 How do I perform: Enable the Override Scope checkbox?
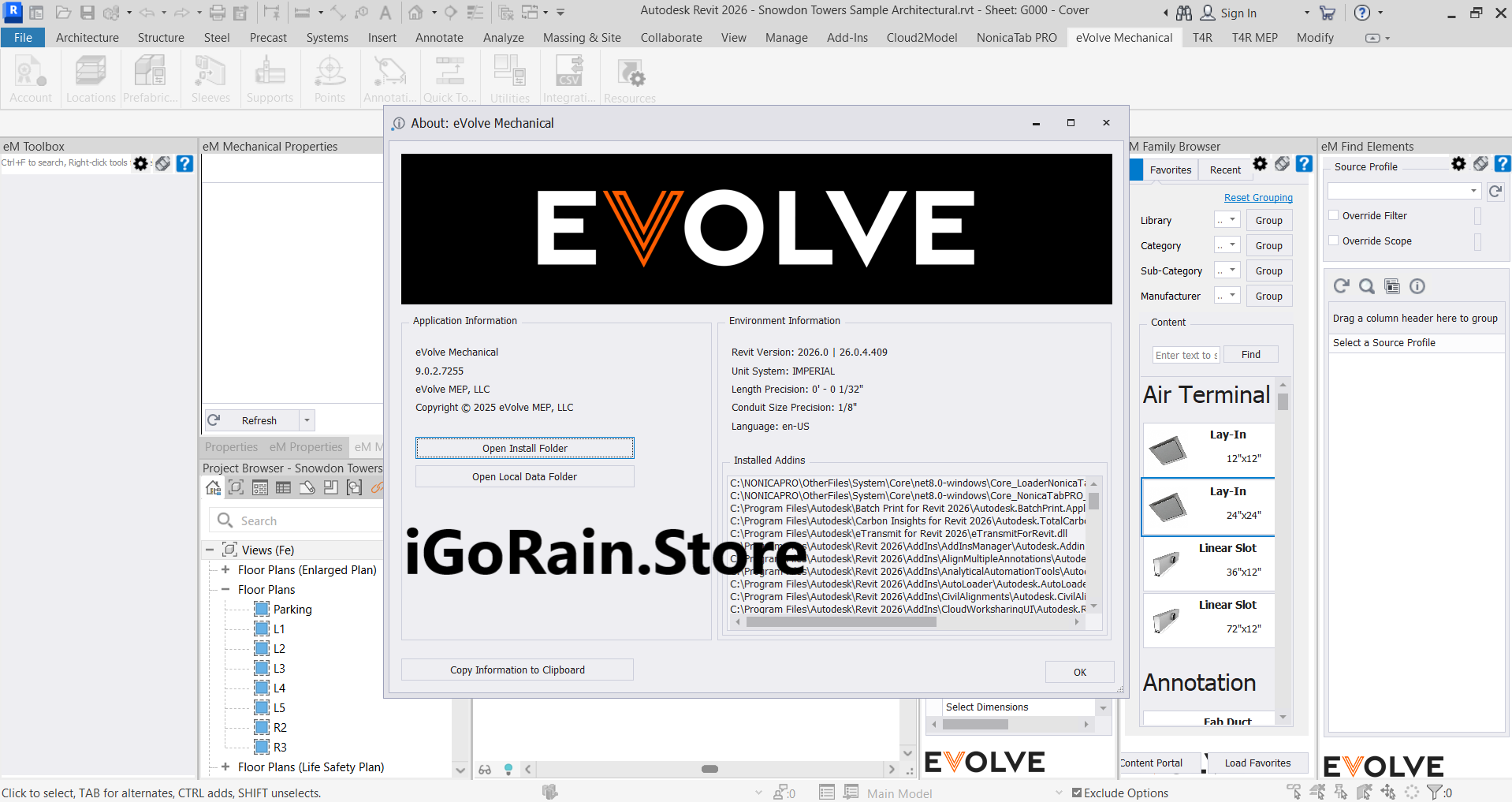pyautogui.click(x=1333, y=241)
